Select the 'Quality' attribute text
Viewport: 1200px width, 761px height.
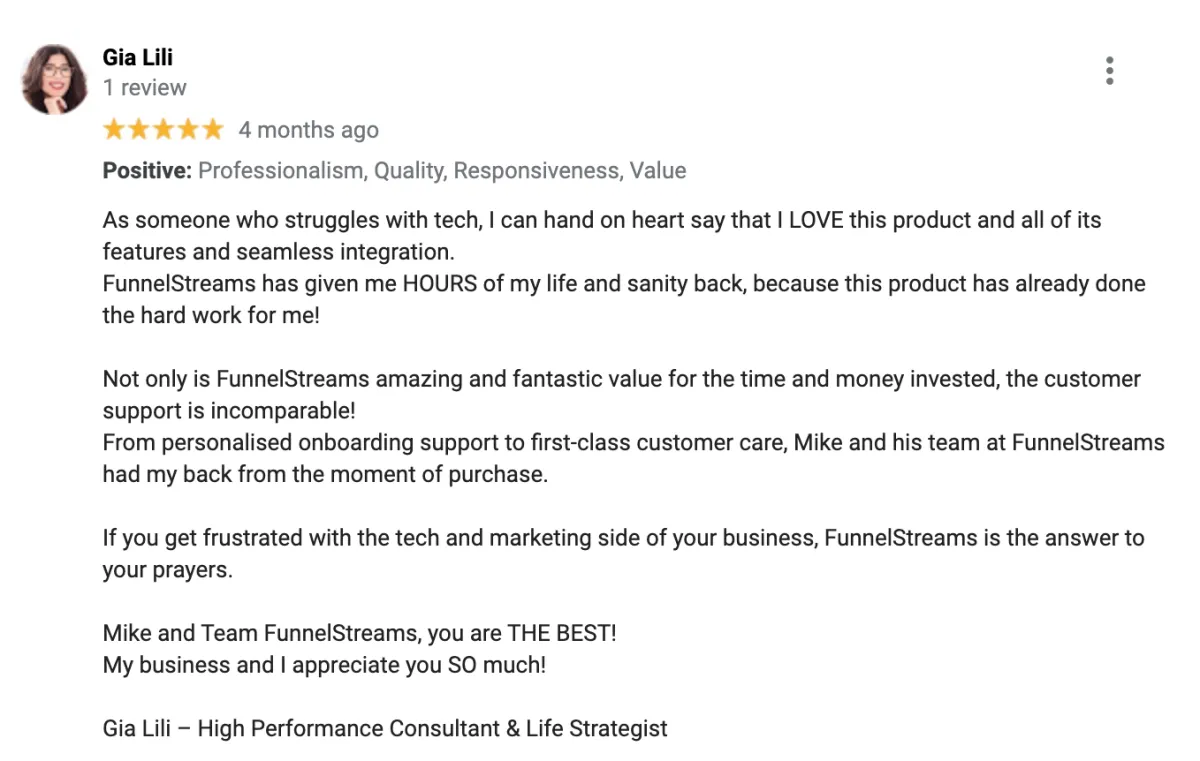tap(411, 171)
